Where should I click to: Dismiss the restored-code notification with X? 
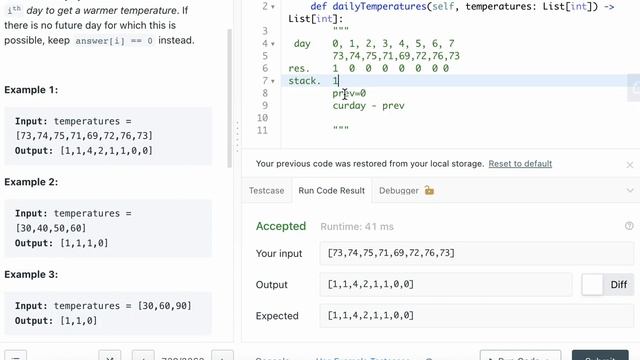coord(629,165)
